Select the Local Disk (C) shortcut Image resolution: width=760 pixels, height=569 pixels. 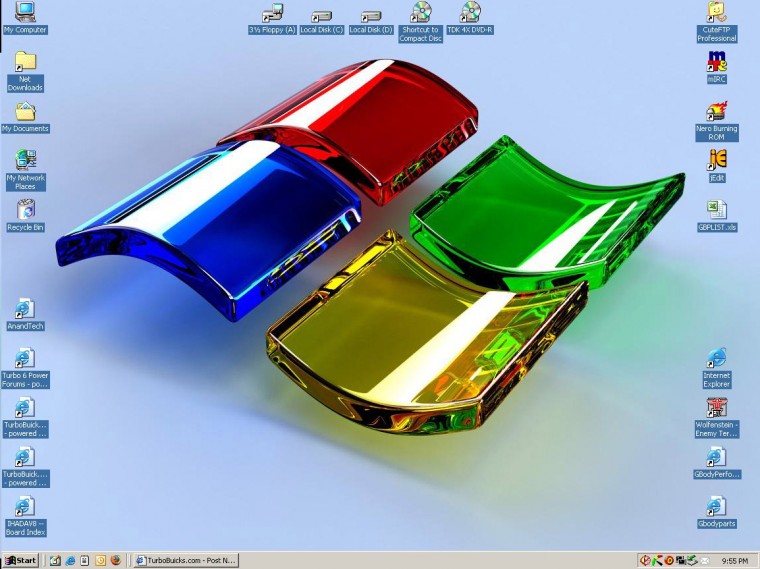point(322,22)
